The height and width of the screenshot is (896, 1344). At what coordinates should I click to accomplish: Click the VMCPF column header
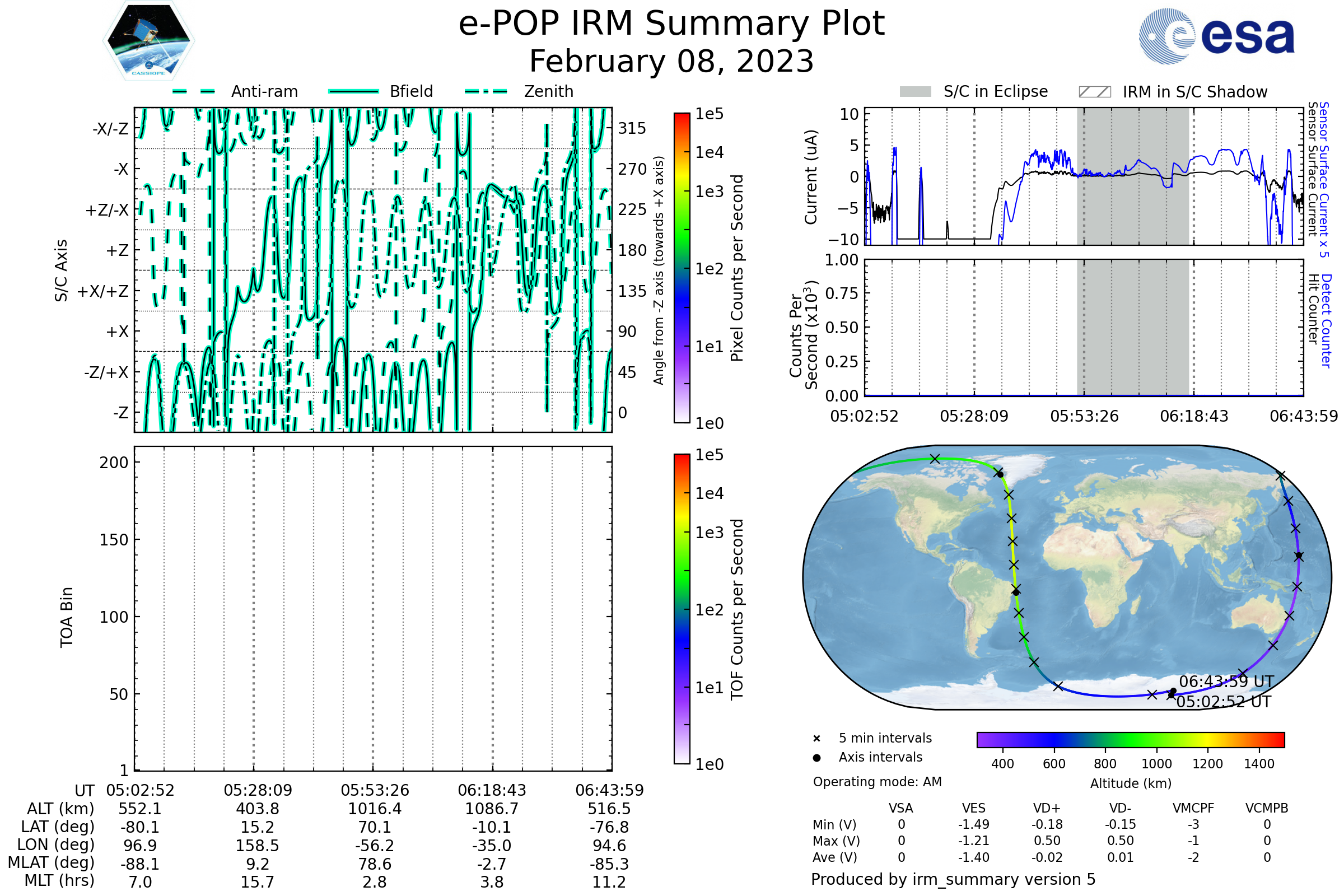[x=1193, y=808]
